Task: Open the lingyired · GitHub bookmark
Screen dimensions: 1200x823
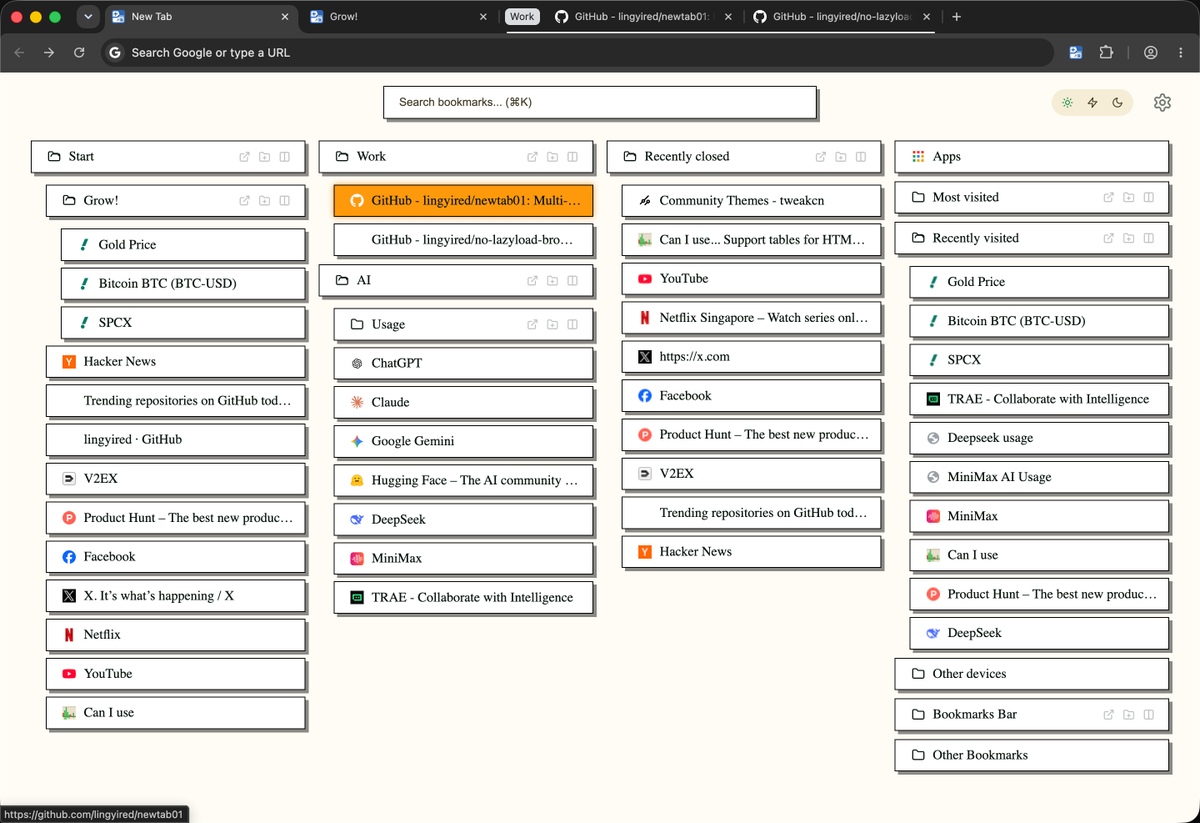Action: [x=175, y=440]
